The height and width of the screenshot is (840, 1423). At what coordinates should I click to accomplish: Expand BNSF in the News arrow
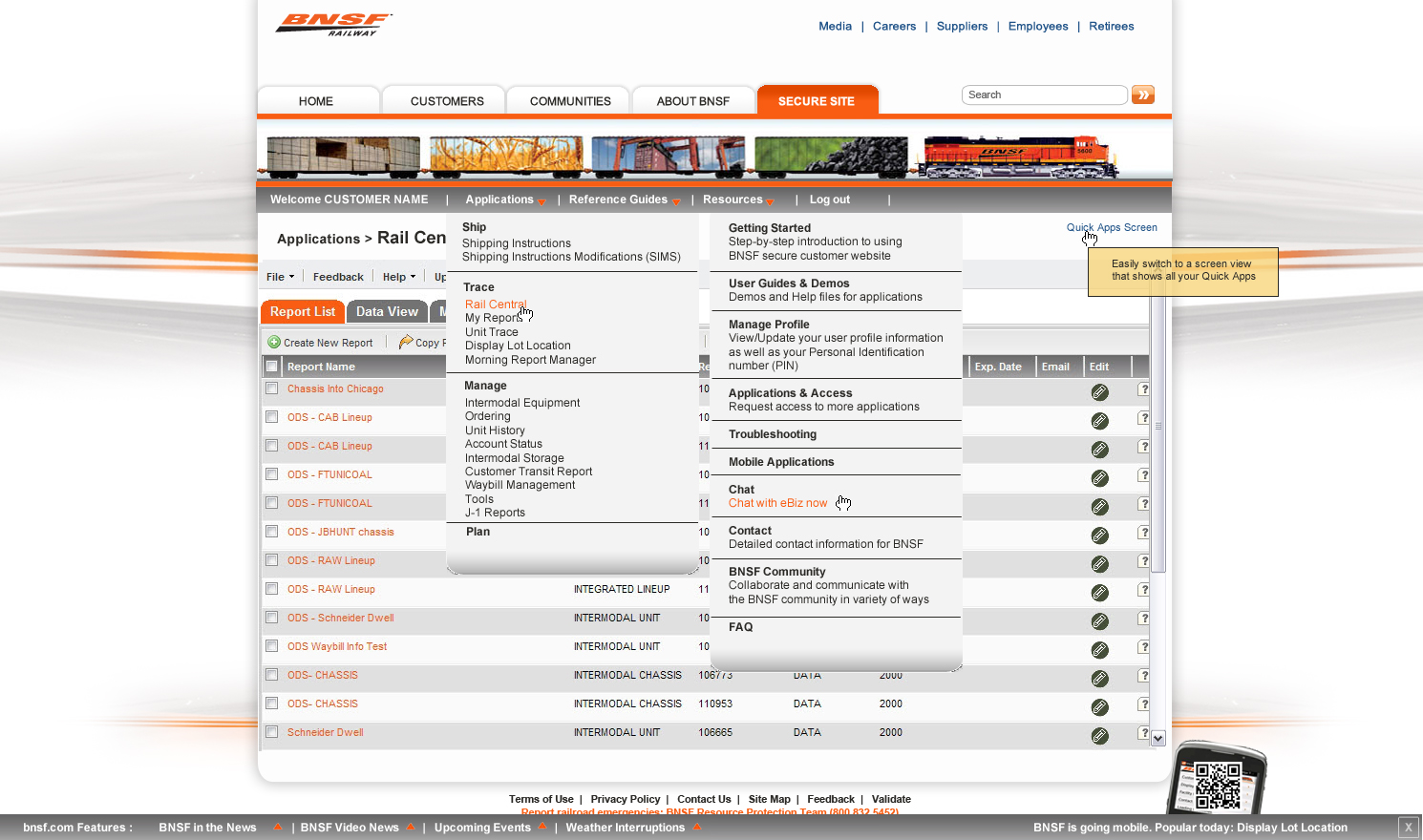pyautogui.click(x=278, y=828)
